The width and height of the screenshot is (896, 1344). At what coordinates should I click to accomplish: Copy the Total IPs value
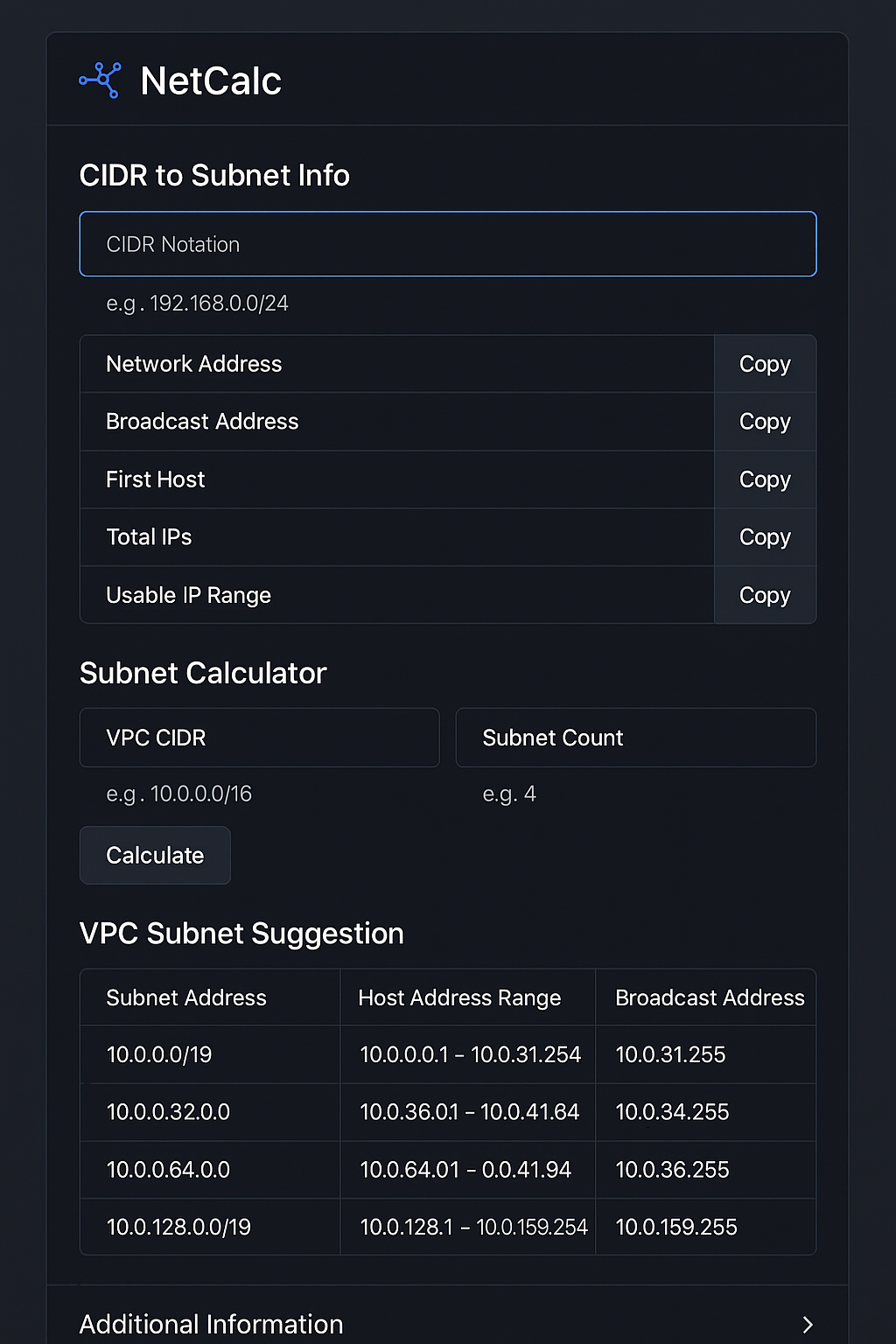coord(765,537)
